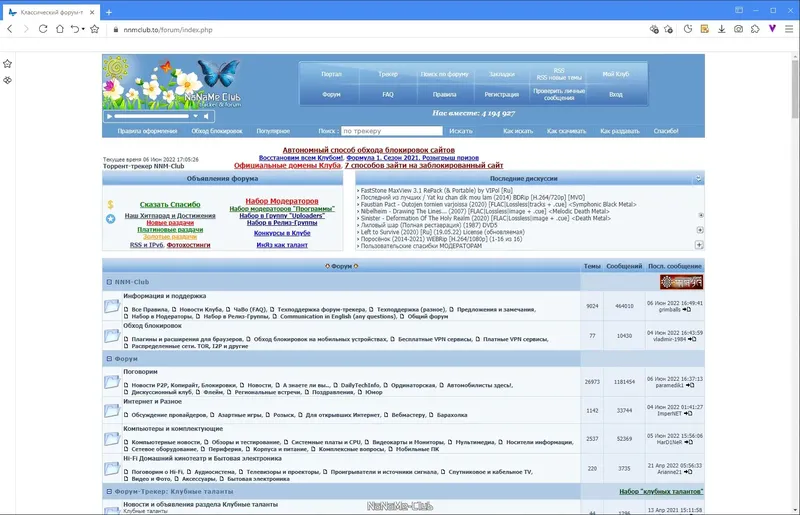Go back using the browser back arrow

[10, 29]
